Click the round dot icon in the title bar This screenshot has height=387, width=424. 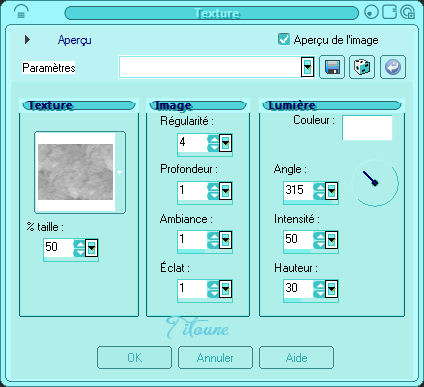pyautogui.click(x=372, y=12)
